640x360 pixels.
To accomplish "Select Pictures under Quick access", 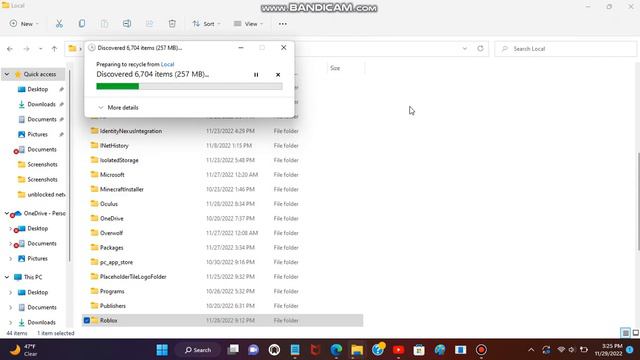I will click(x=38, y=134).
